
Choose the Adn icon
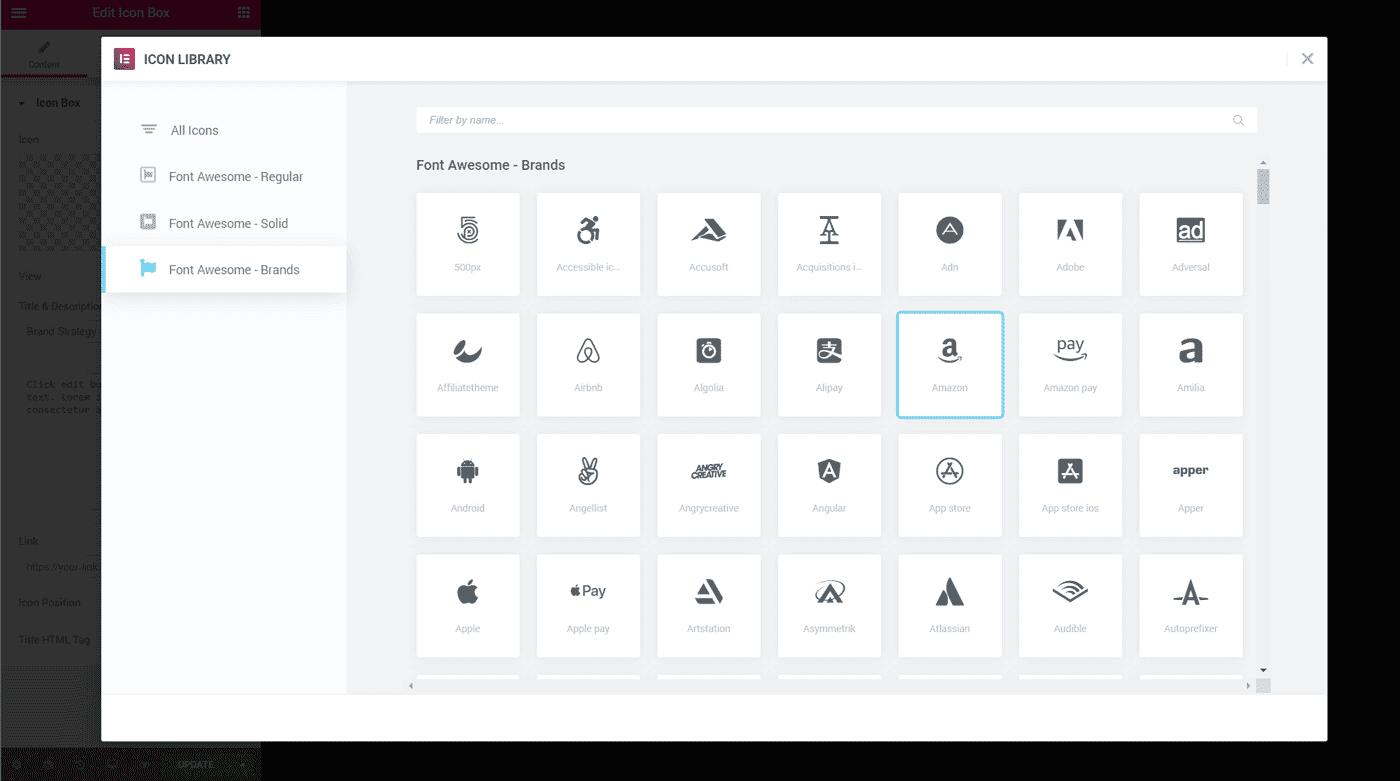coord(950,244)
